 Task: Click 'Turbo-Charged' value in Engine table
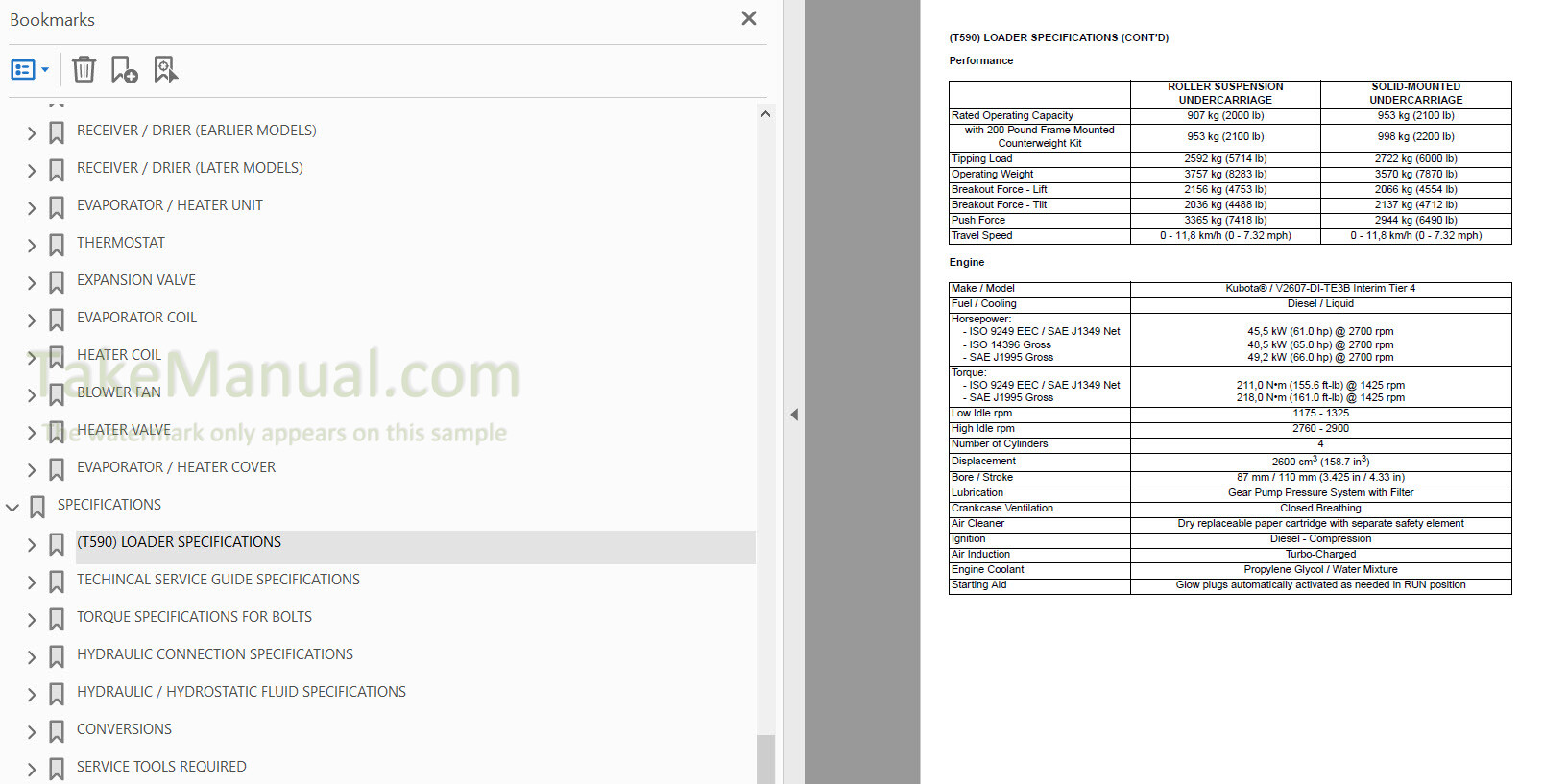[x=1320, y=555]
